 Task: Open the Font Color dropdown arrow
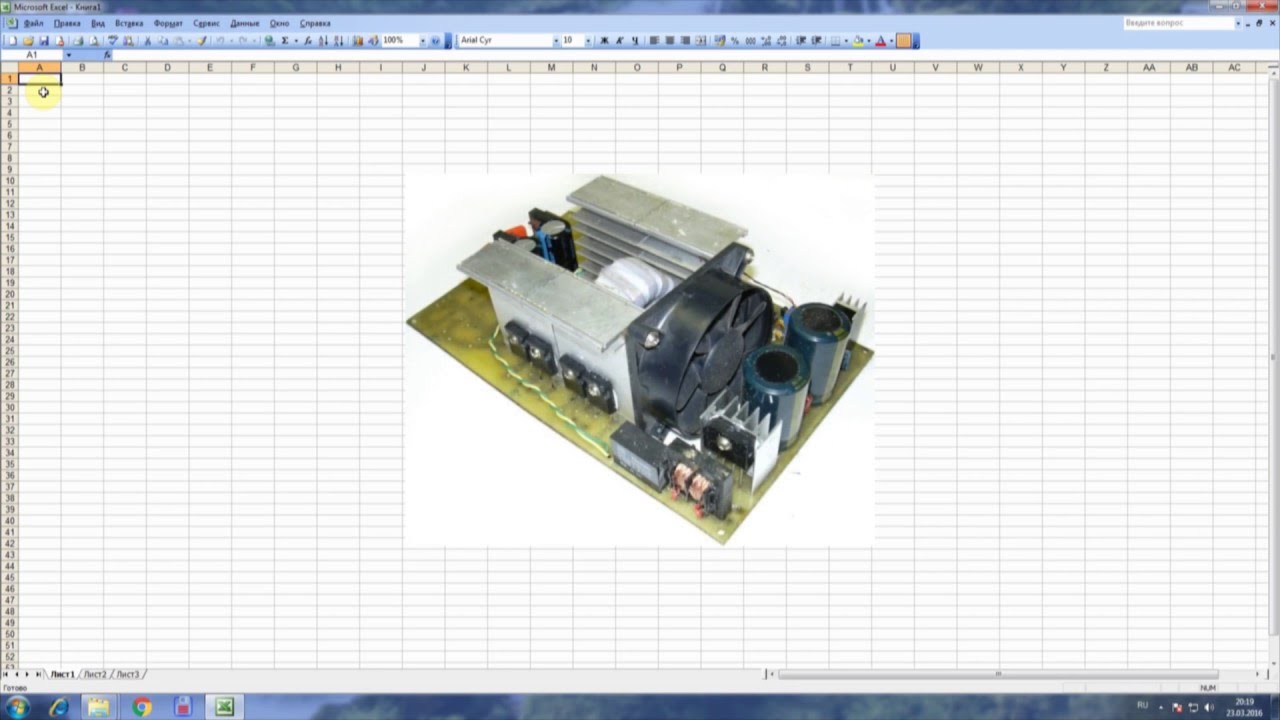890,41
